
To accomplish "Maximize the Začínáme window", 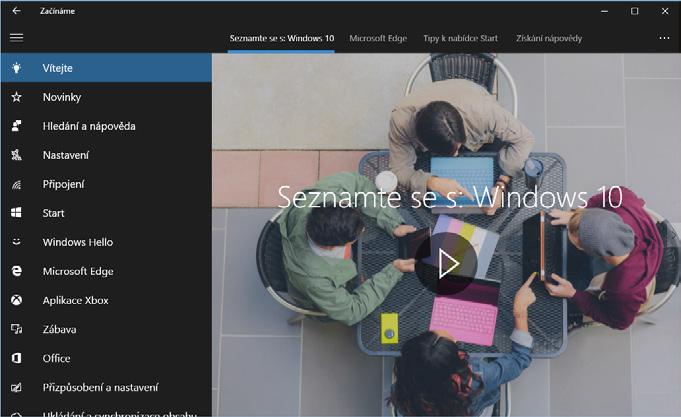I will pyautogui.click(x=635, y=11).
